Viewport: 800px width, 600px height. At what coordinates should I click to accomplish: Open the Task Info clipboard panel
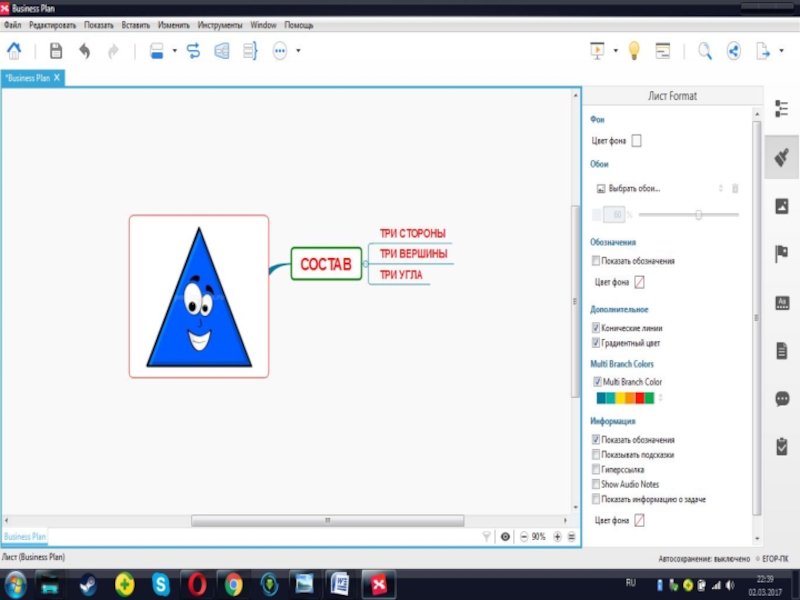coord(782,446)
